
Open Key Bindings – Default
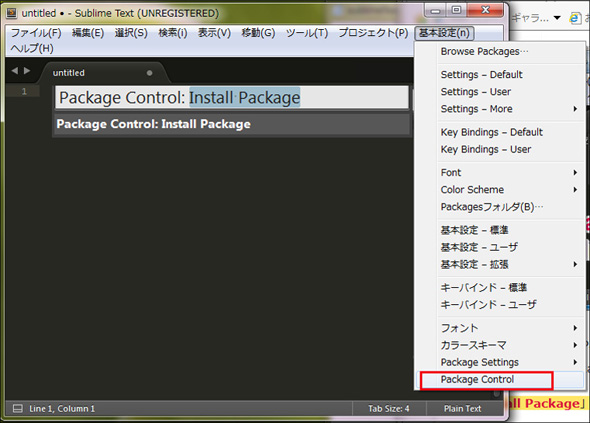pos(500,132)
